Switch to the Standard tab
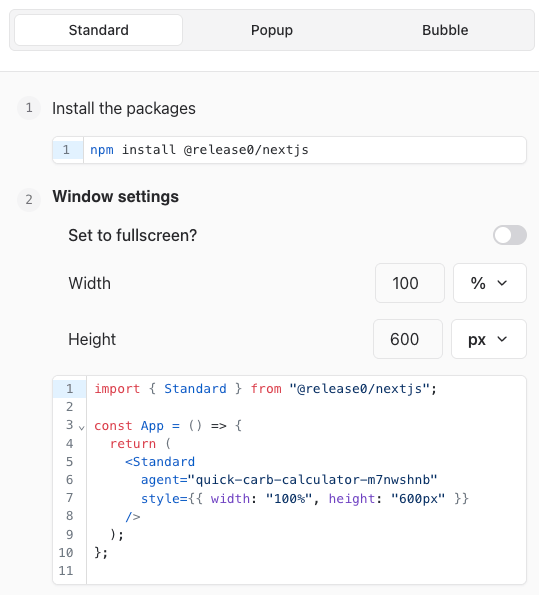This screenshot has width=539, height=595. click(x=98, y=30)
